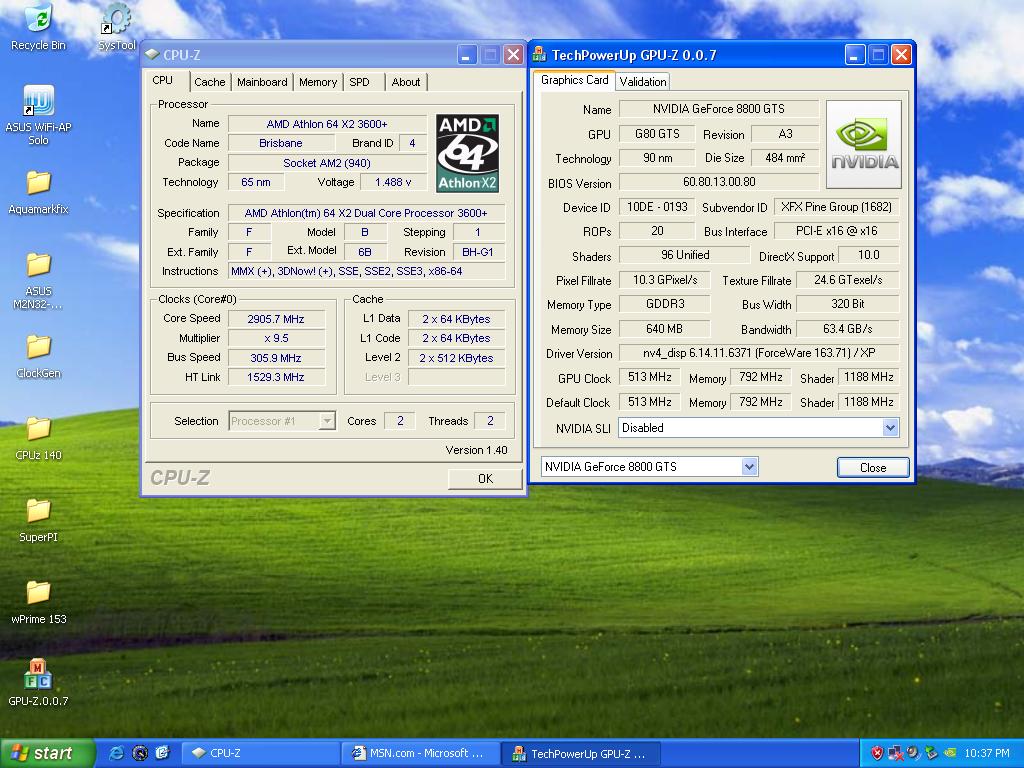Switch to the Mainboard tab
The height and width of the screenshot is (768, 1024).
(x=262, y=82)
